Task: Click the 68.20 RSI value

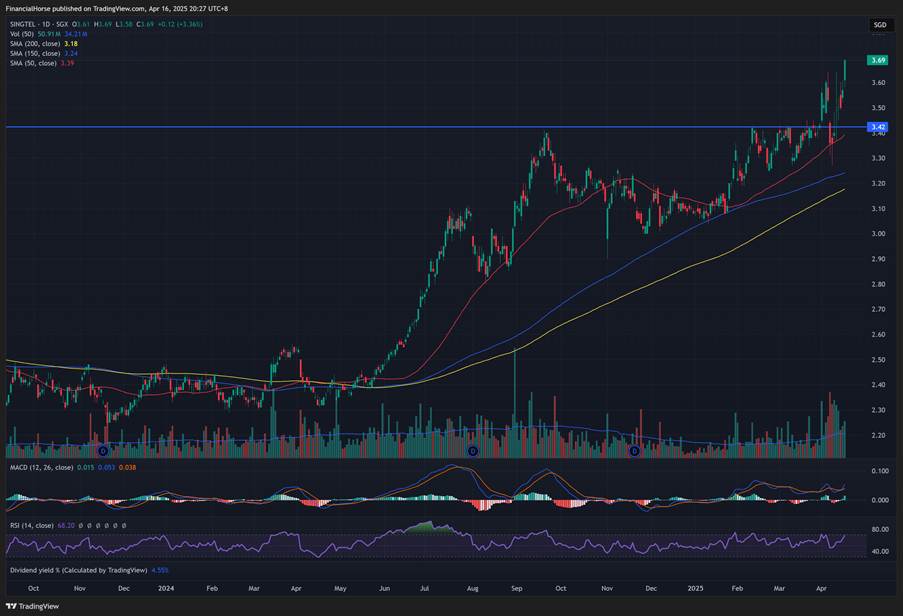Action: click(x=66, y=526)
